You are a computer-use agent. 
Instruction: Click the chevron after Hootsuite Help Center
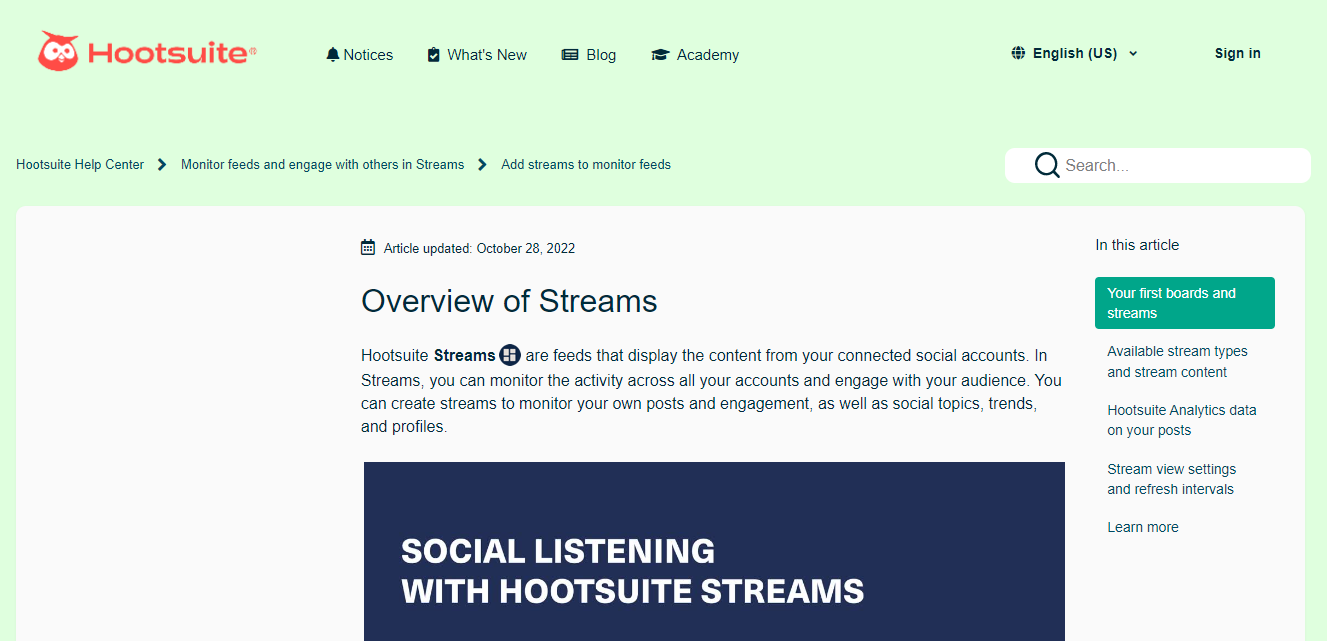[162, 165]
